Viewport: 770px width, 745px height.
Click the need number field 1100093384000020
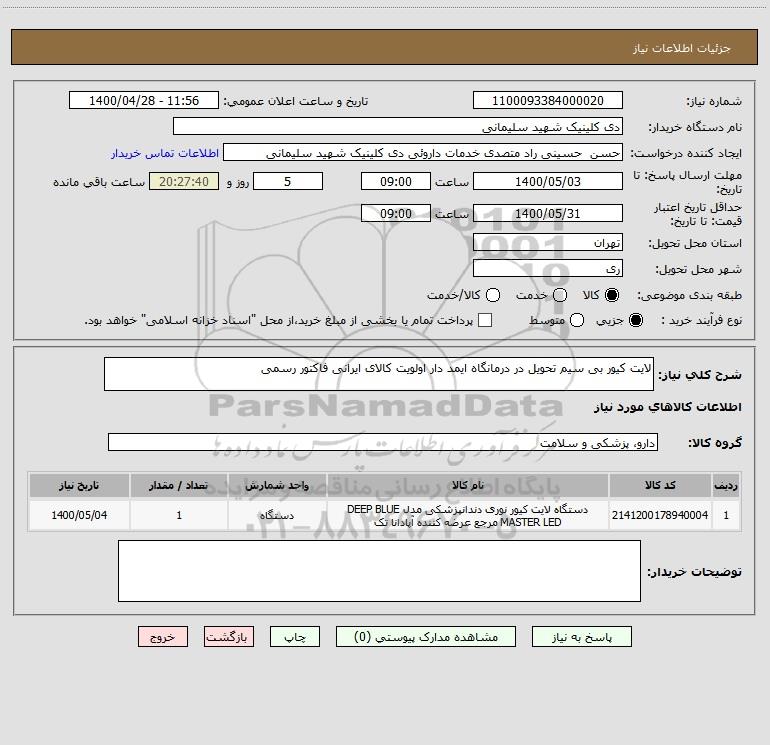(548, 100)
